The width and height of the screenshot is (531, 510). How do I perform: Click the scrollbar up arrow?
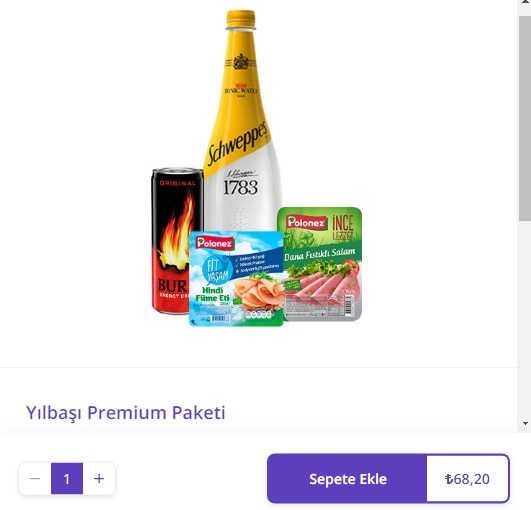point(525,2)
